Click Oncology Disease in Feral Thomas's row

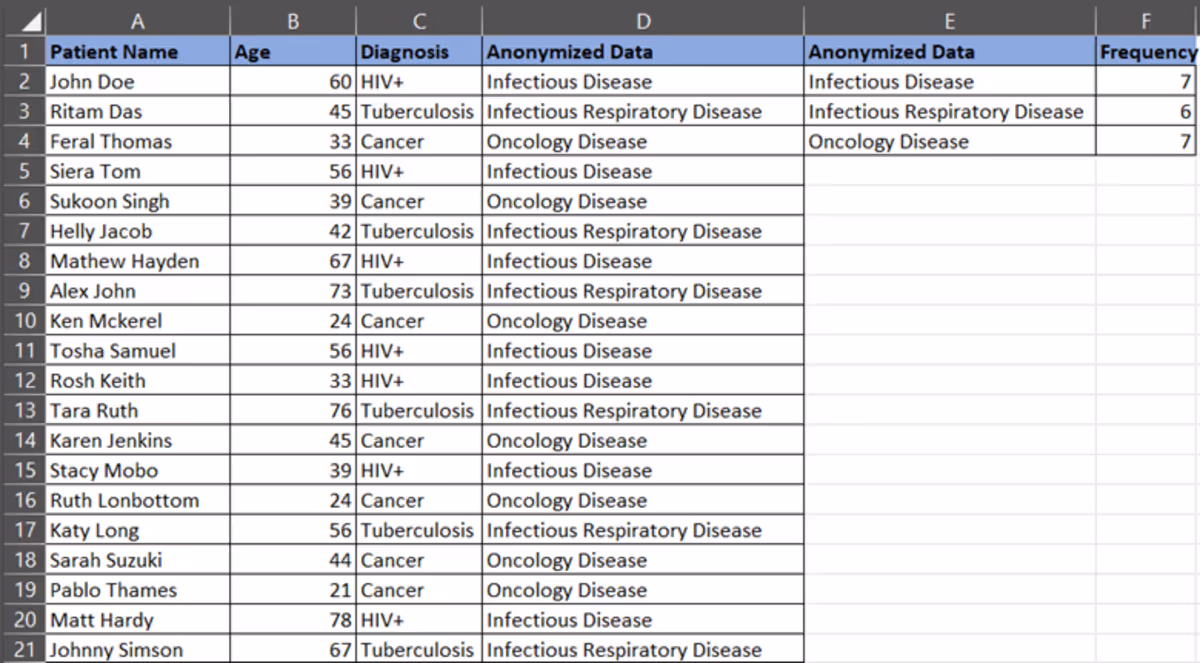point(643,142)
